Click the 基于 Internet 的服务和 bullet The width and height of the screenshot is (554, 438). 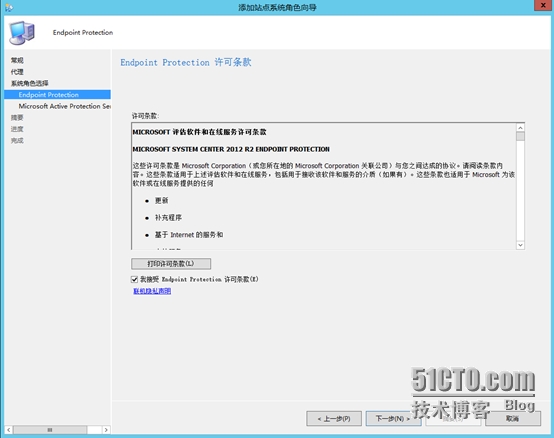point(189,235)
